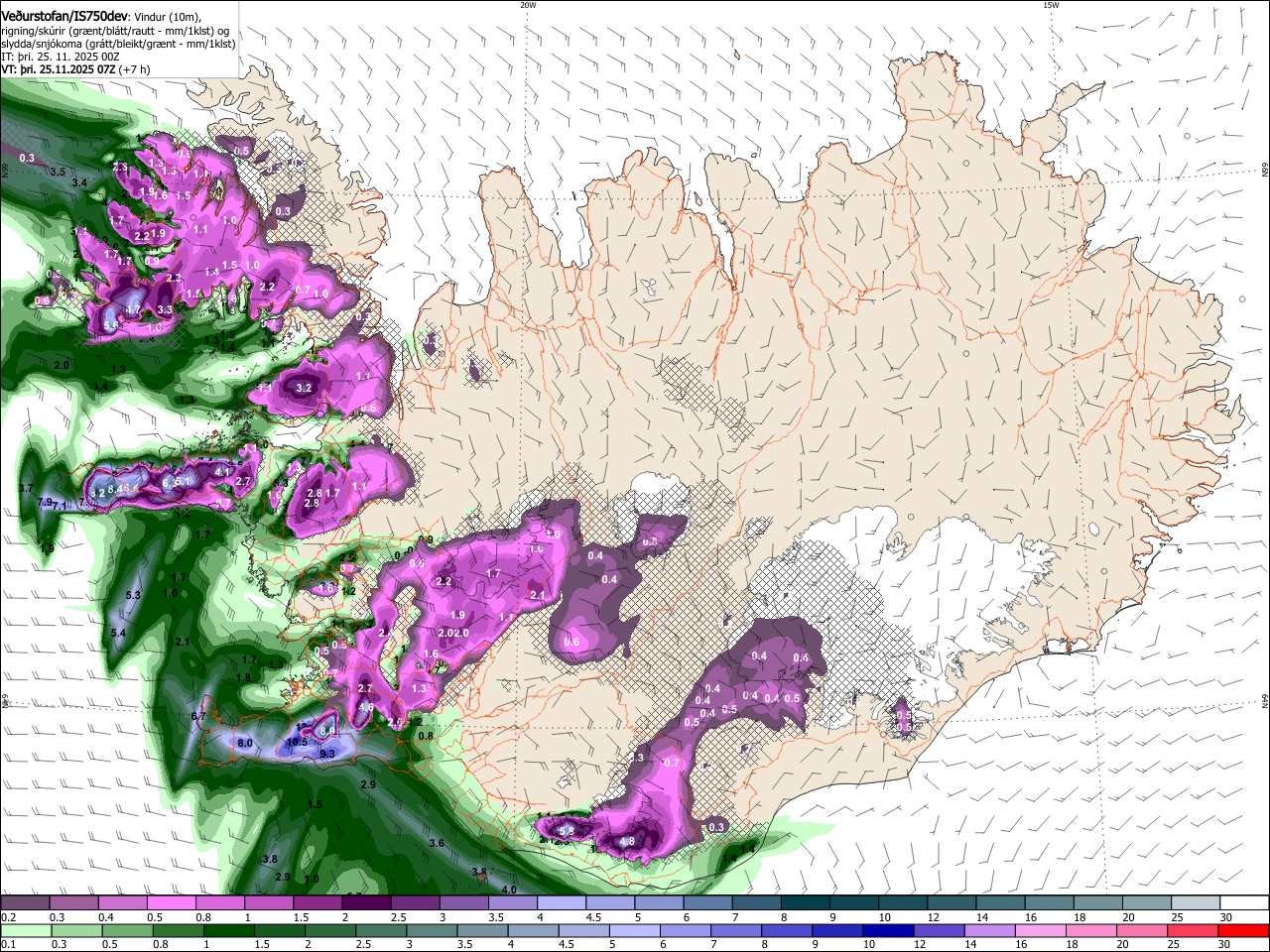Click snow scale swatch between 0.2 and 0.3
1270x952 pixels.
coord(26,903)
